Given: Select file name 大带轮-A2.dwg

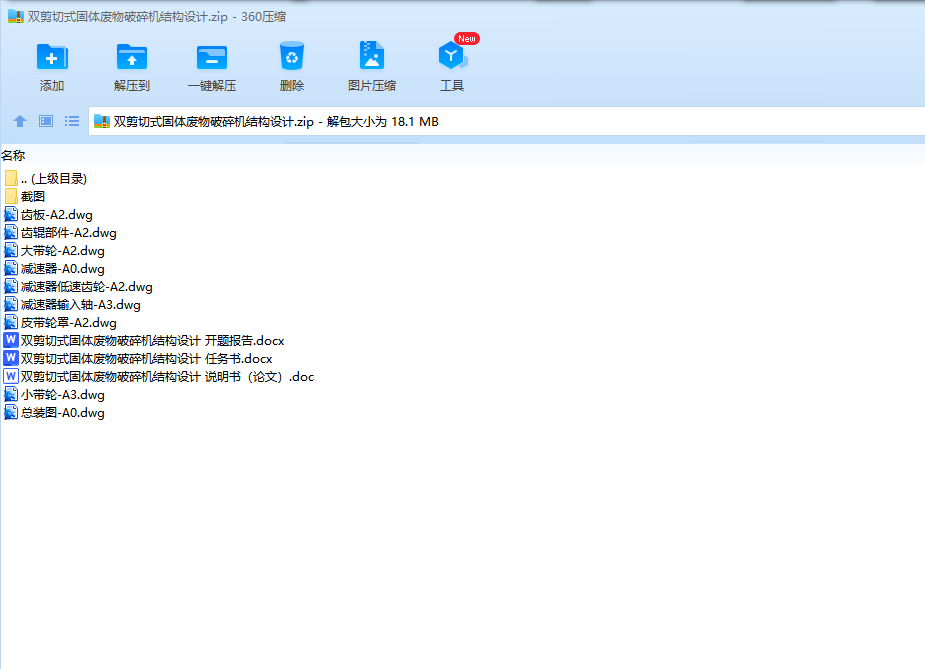Looking at the screenshot, I should click(63, 251).
